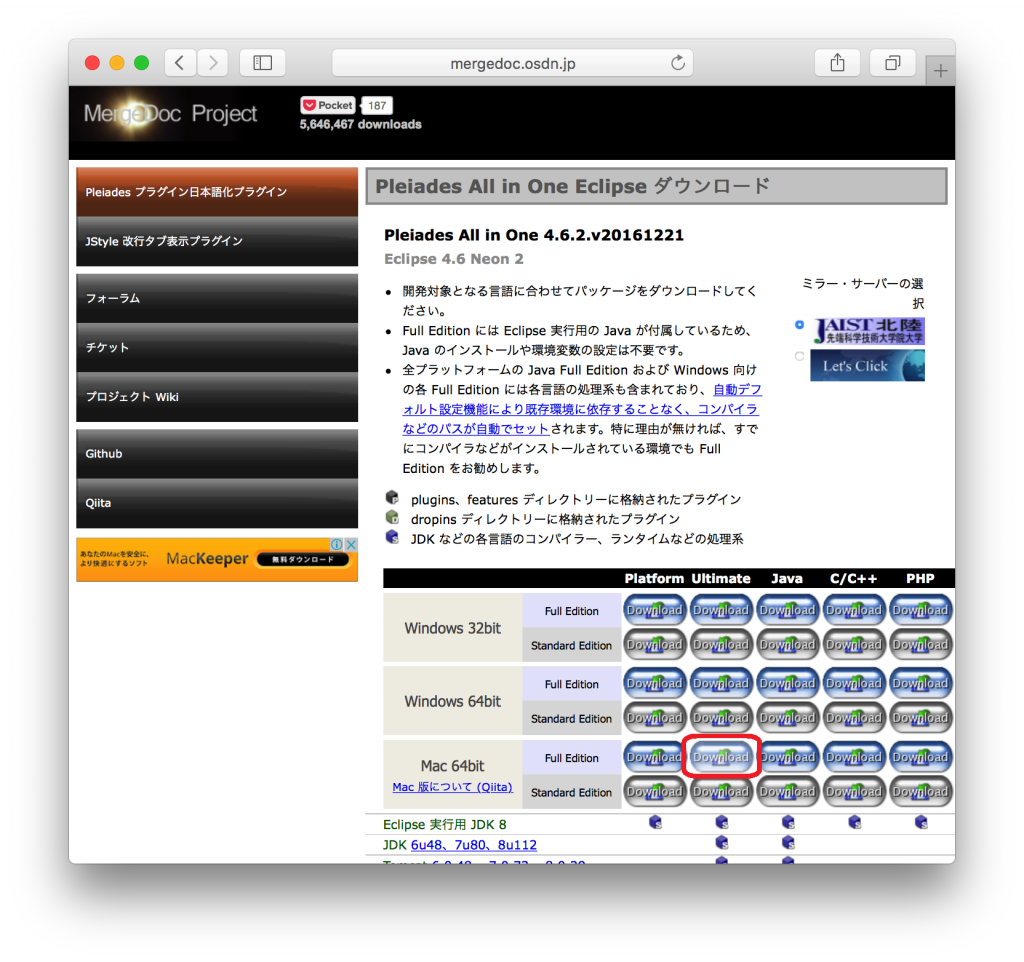Open the フォーラム sidebar item

[217, 298]
